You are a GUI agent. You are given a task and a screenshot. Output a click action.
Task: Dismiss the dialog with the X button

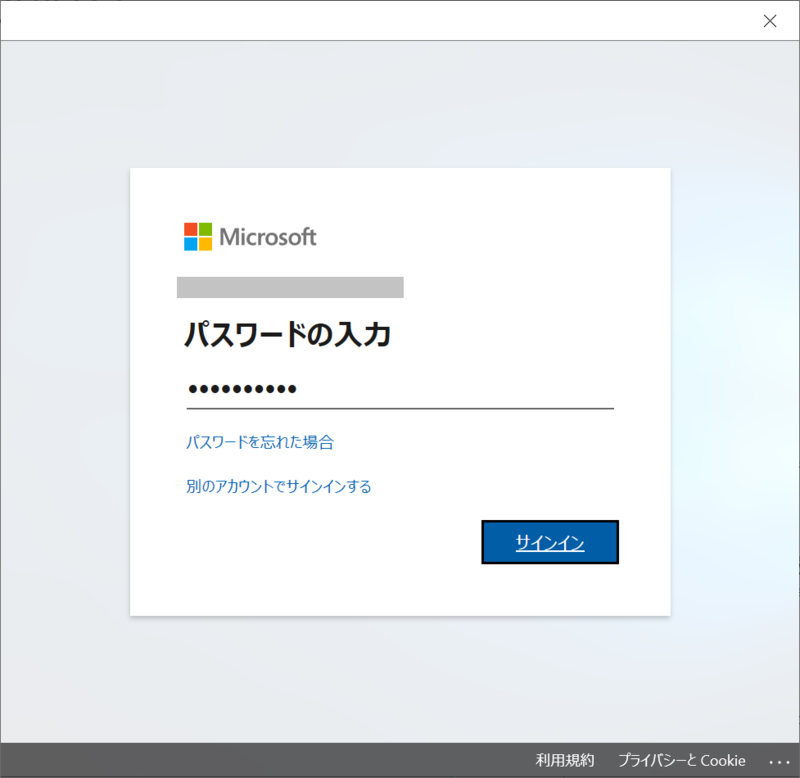tap(770, 21)
